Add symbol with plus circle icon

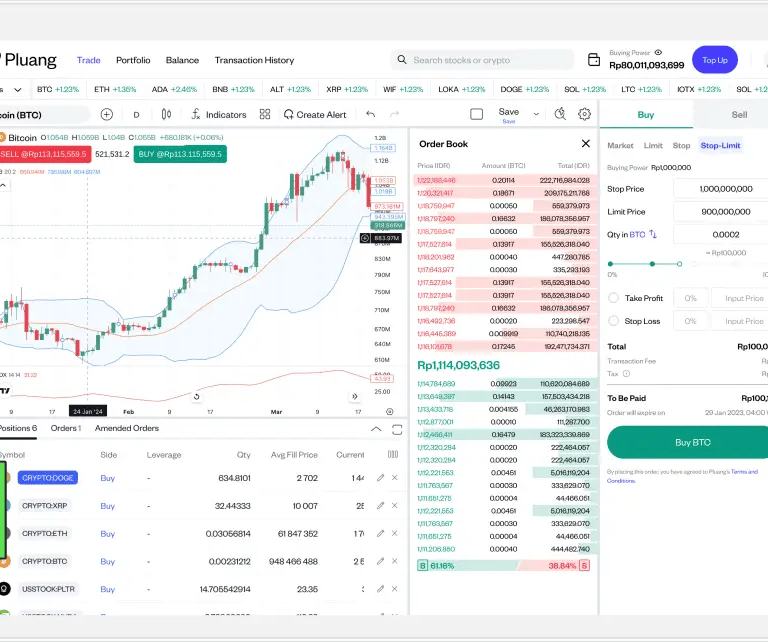point(107,115)
